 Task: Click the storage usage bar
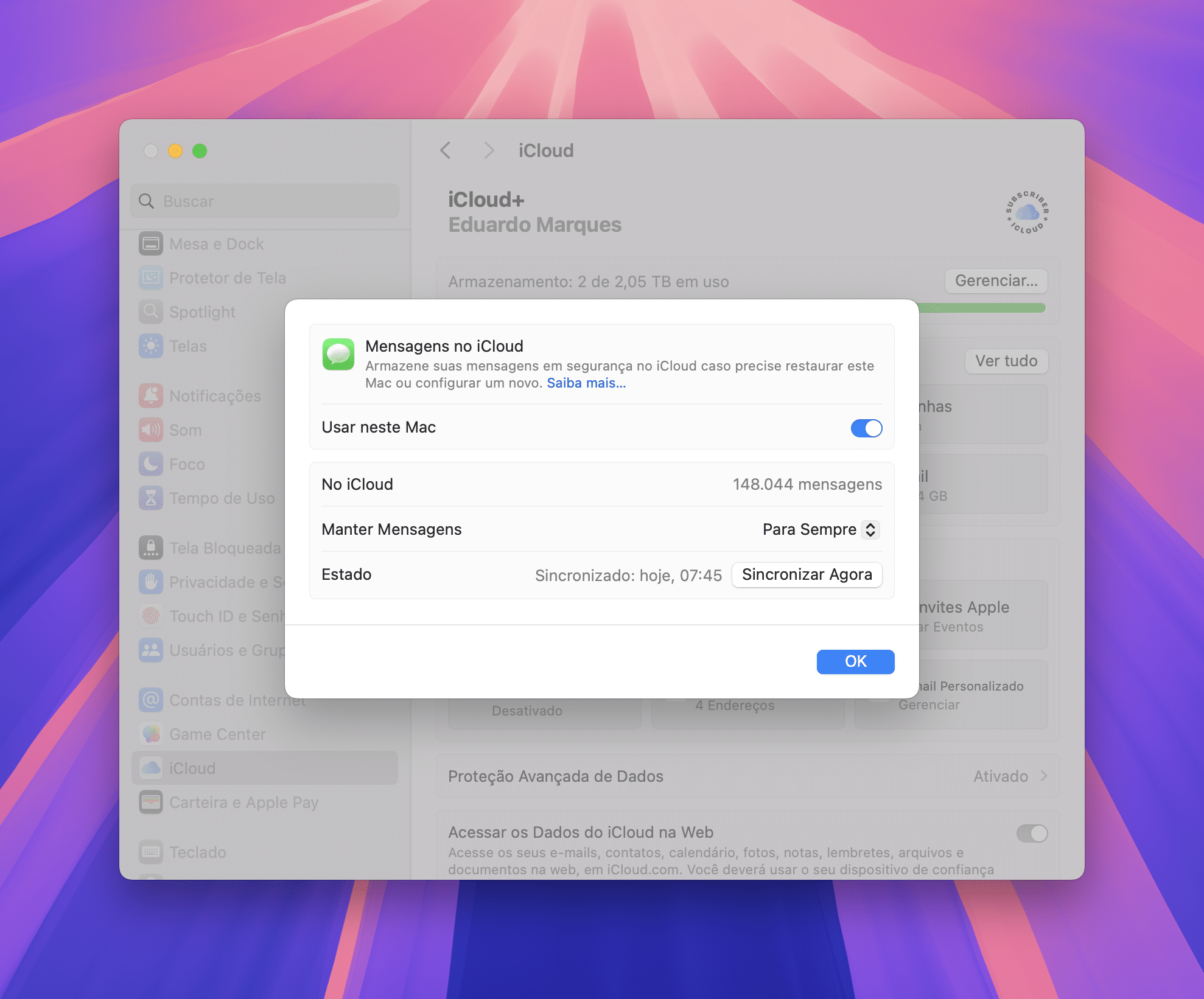[x=981, y=308]
